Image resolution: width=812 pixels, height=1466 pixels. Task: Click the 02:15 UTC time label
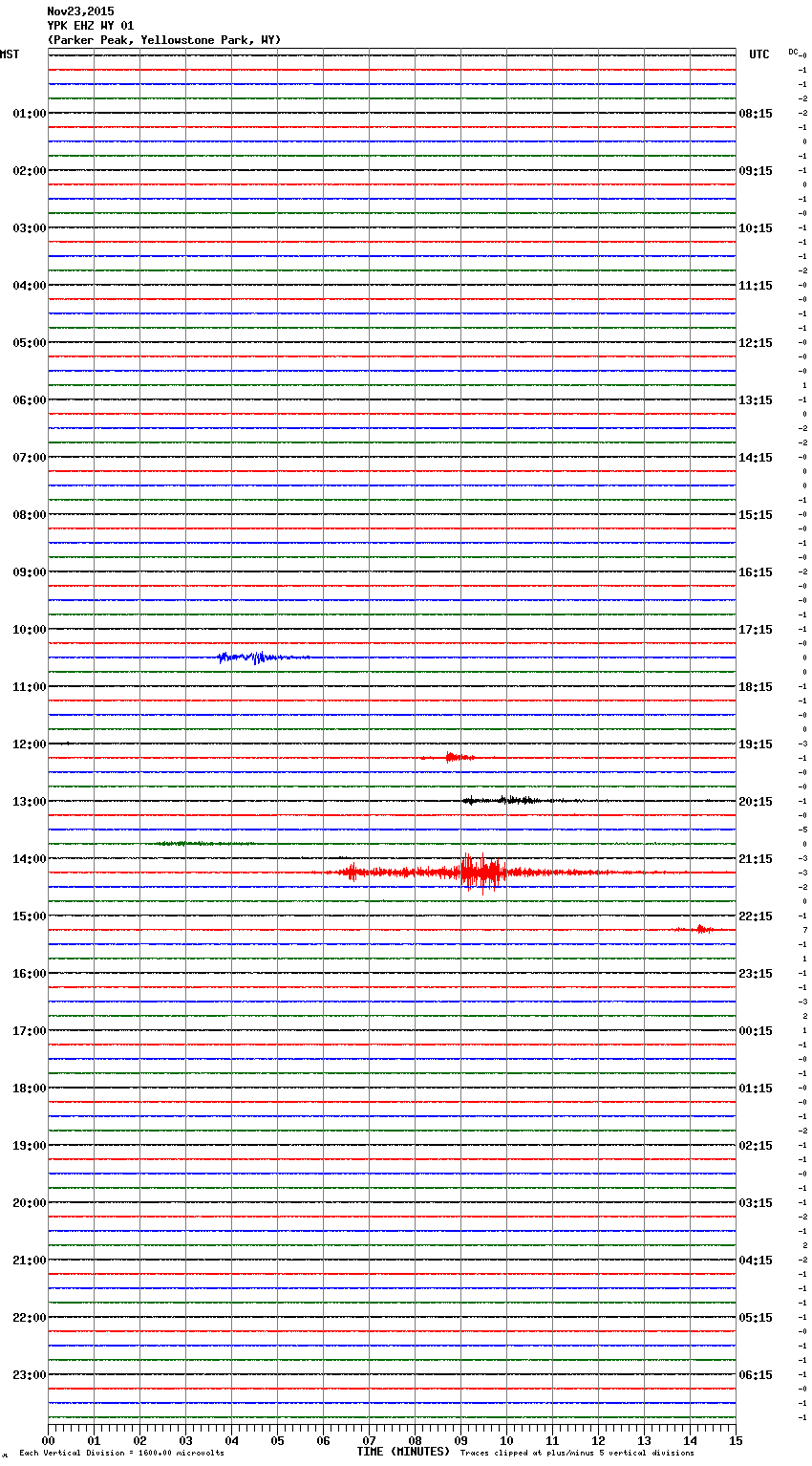point(756,1146)
